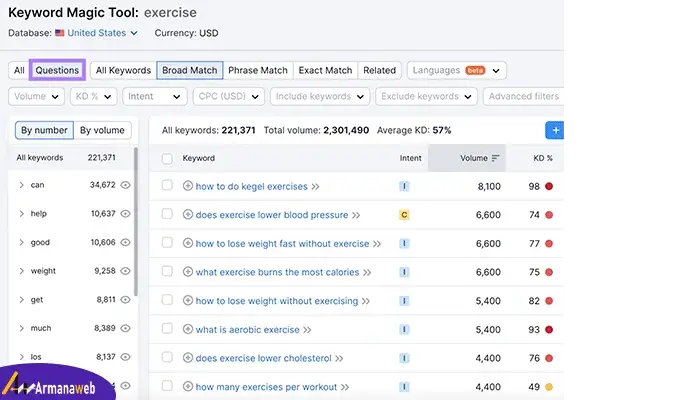Hide the 'weight' keyword group with its eye icon

coord(125,271)
